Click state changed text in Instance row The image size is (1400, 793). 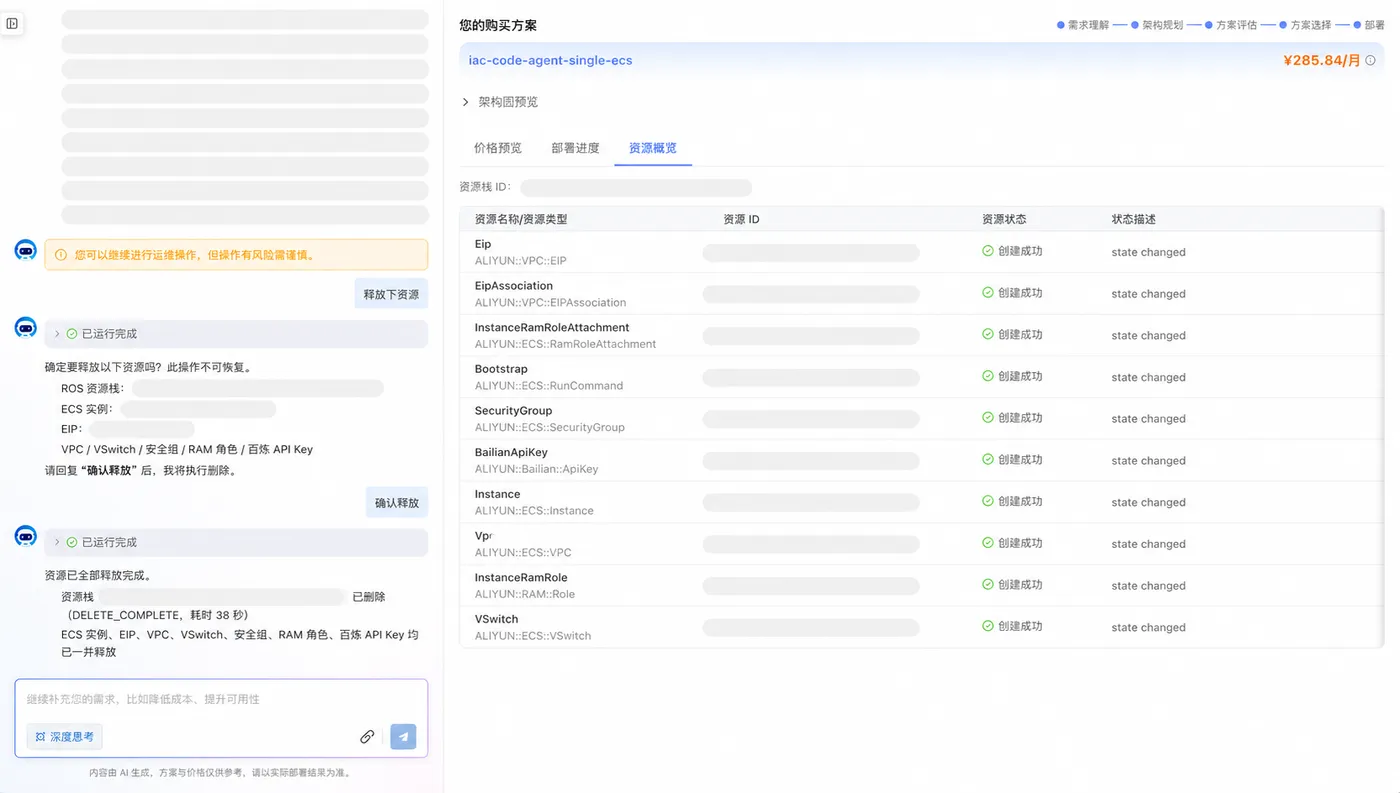pos(1148,503)
